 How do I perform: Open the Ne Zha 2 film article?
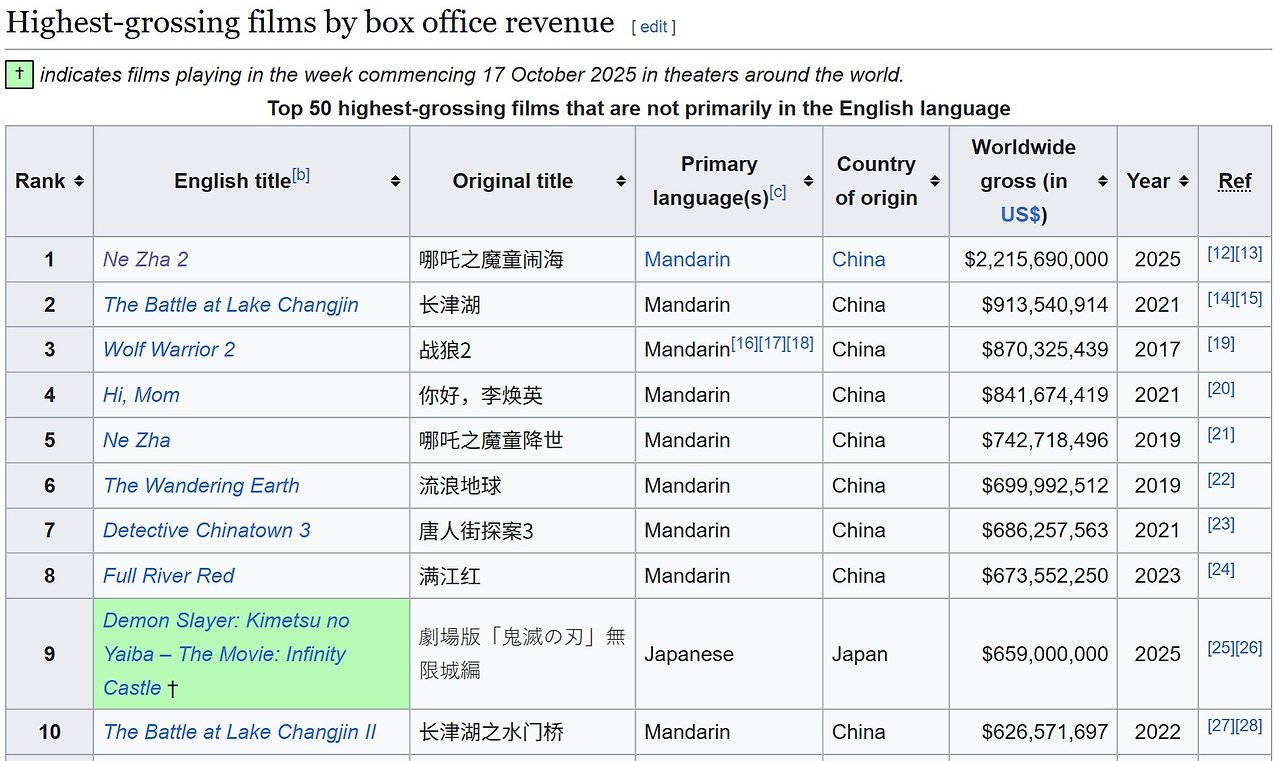145,259
